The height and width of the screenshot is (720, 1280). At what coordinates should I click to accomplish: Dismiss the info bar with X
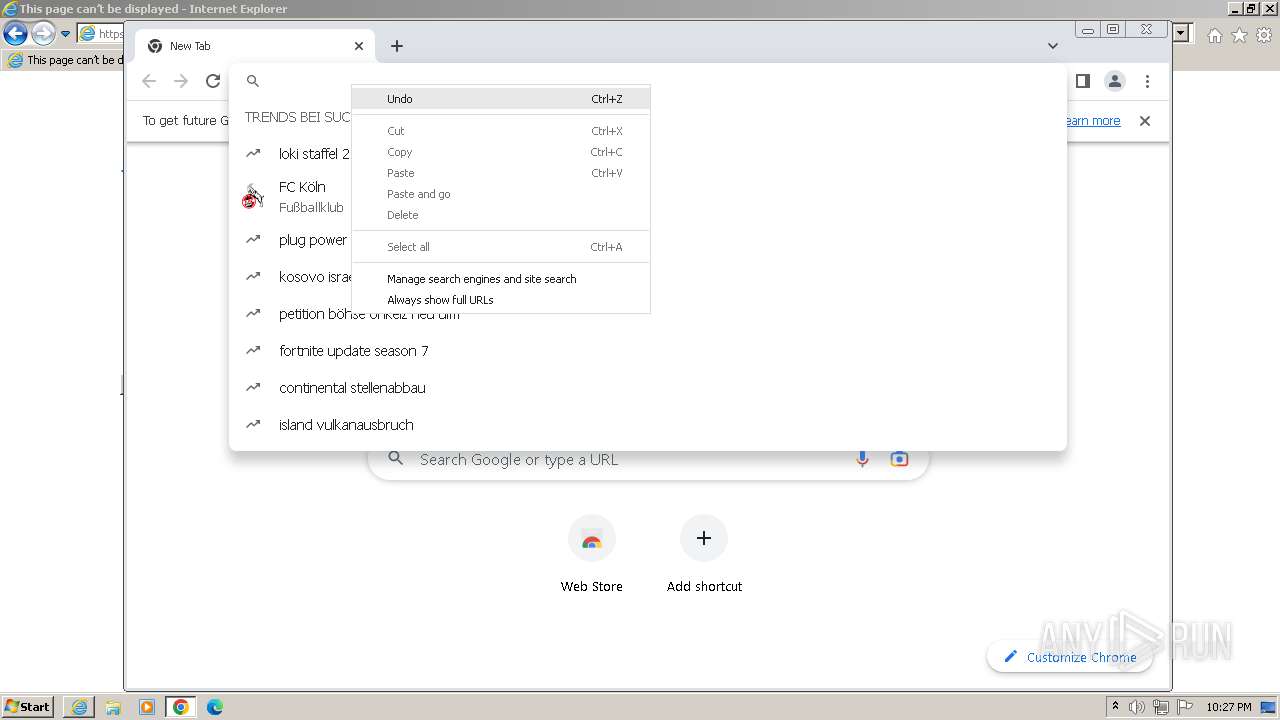point(1145,121)
